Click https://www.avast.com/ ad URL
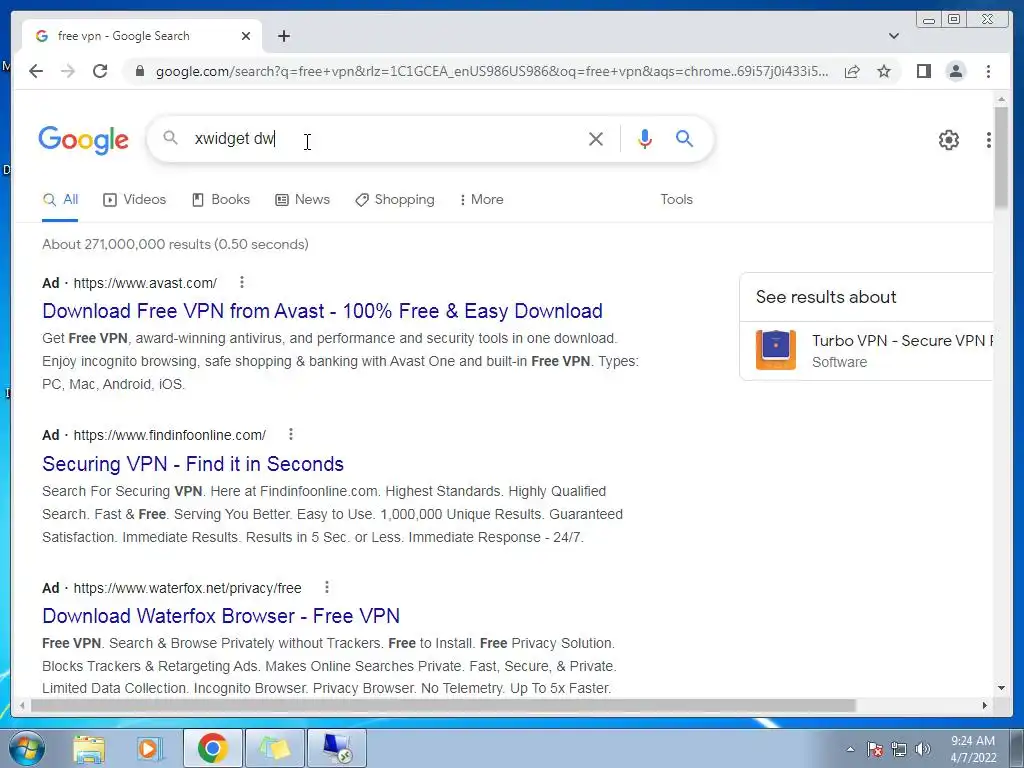Viewport: 1024px width, 768px height. [x=145, y=283]
